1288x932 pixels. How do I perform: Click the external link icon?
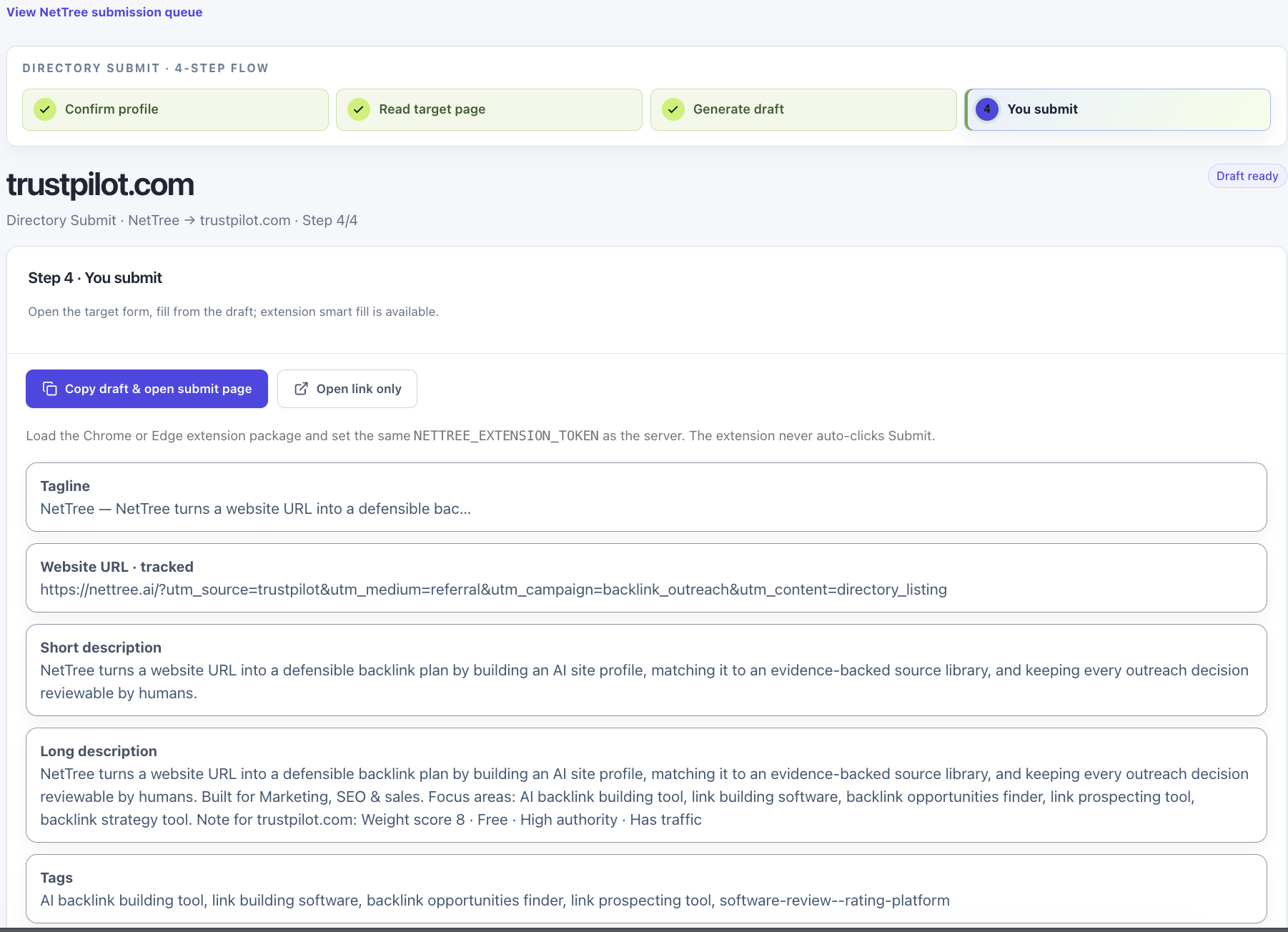[x=302, y=389]
